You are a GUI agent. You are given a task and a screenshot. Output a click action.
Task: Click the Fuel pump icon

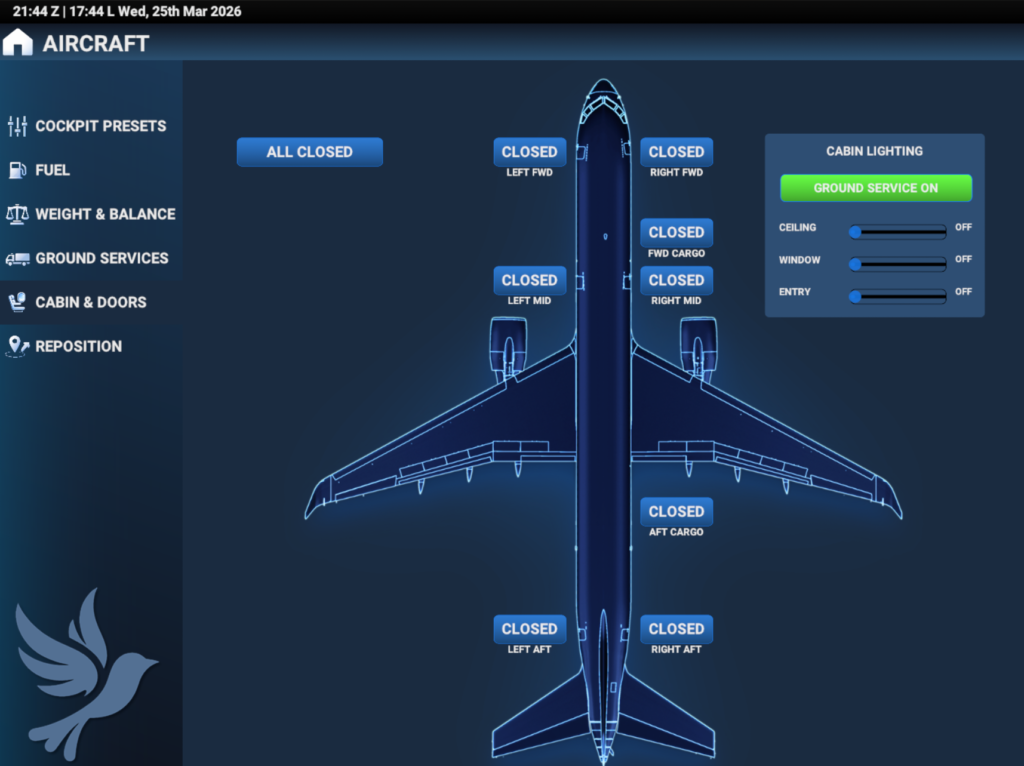pyautogui.click(x=17, y=170)
